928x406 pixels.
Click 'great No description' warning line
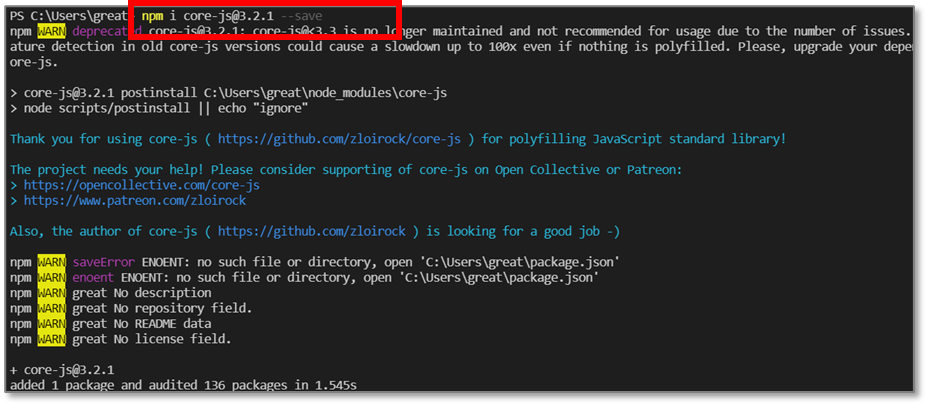click(x=142, y=293)
